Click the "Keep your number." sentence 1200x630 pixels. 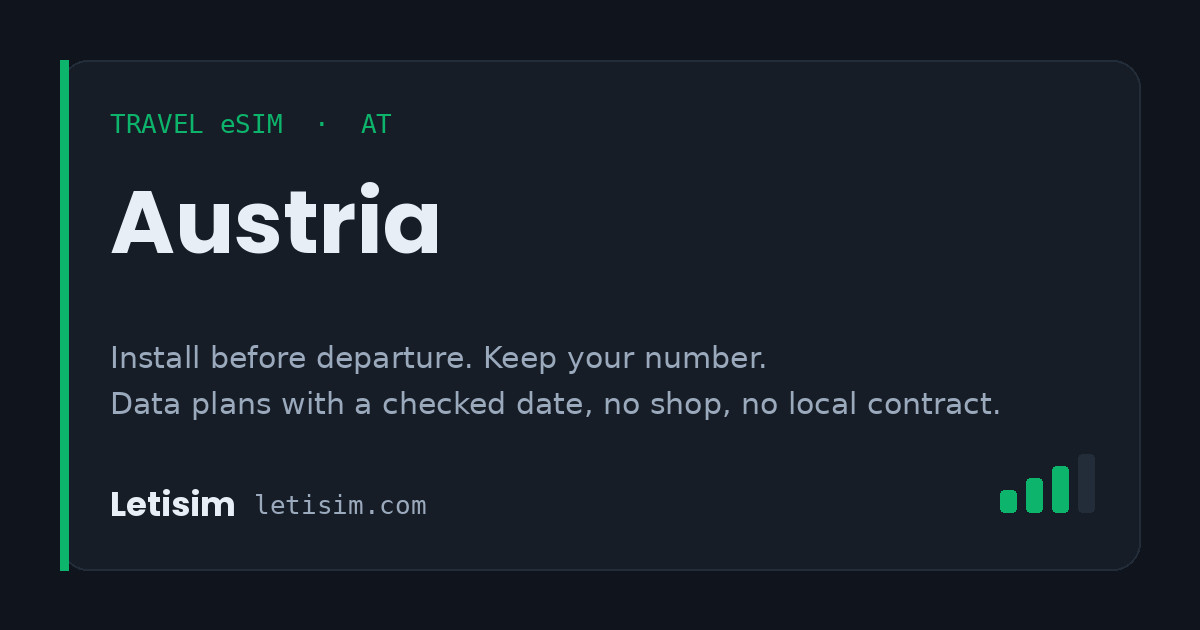tap(625, 357)
